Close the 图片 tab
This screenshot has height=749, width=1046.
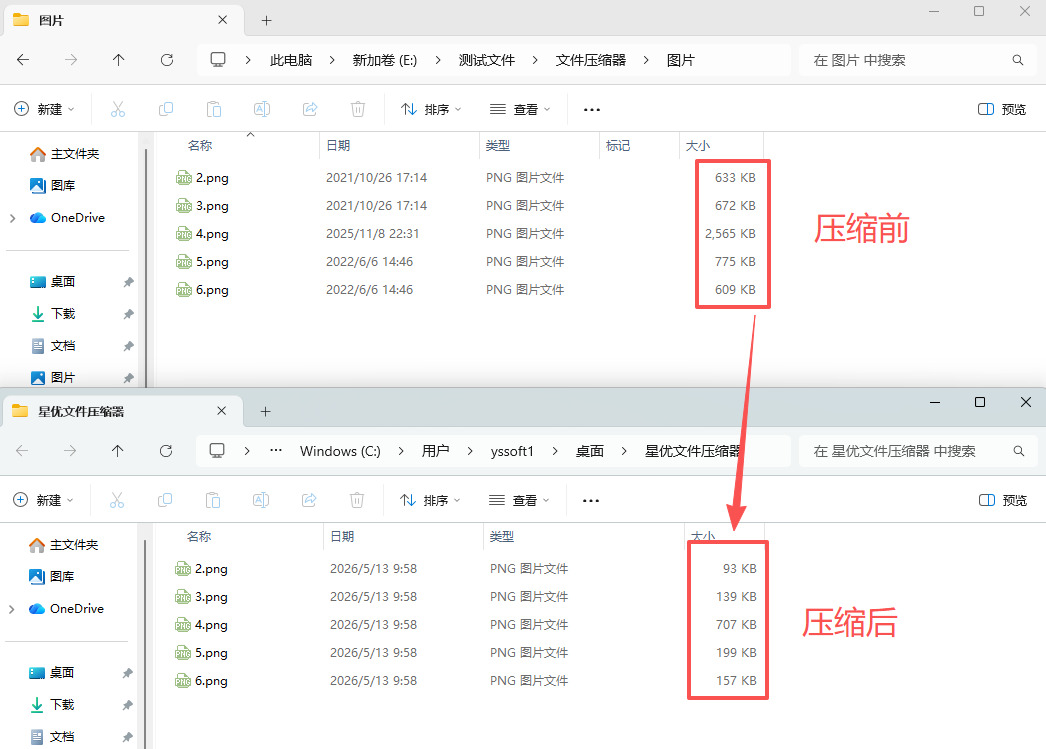223,20
